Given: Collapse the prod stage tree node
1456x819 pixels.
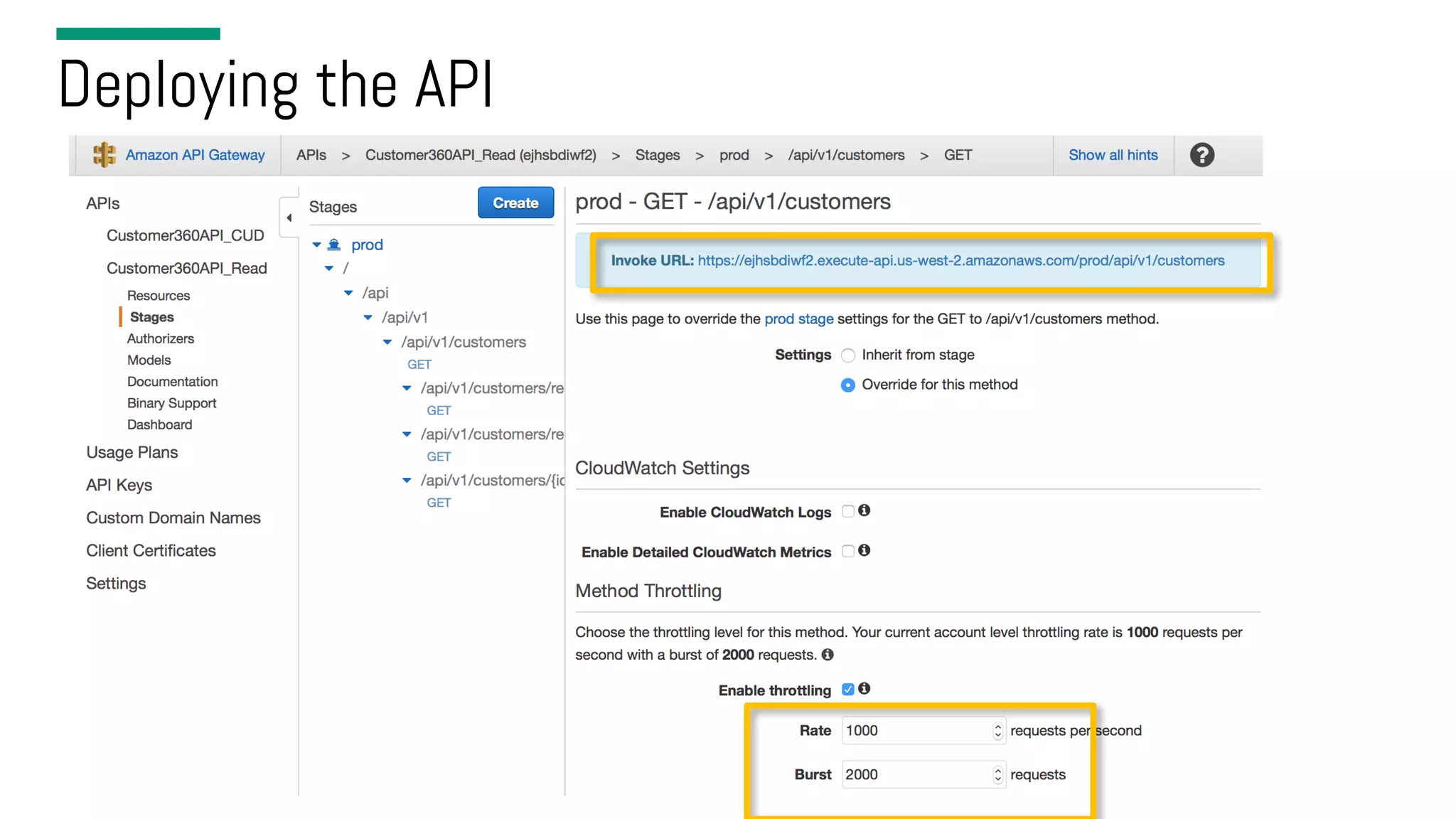Looking at the screenshot, I should (x=316, y=245).
